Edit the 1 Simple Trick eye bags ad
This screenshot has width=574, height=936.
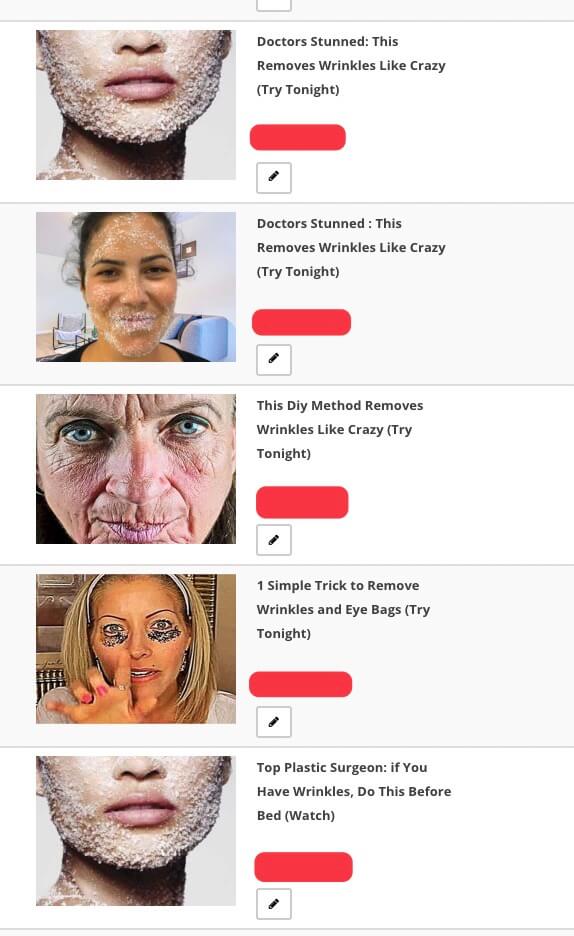(x=274, y=722)
